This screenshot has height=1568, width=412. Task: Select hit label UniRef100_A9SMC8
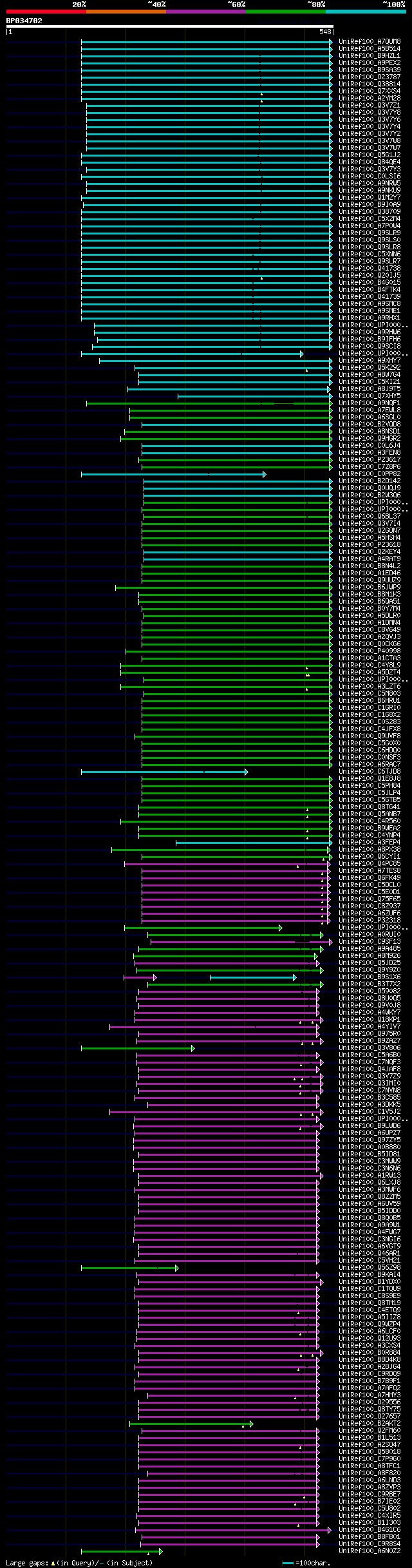pyautogui.click(x=370, y=304)
